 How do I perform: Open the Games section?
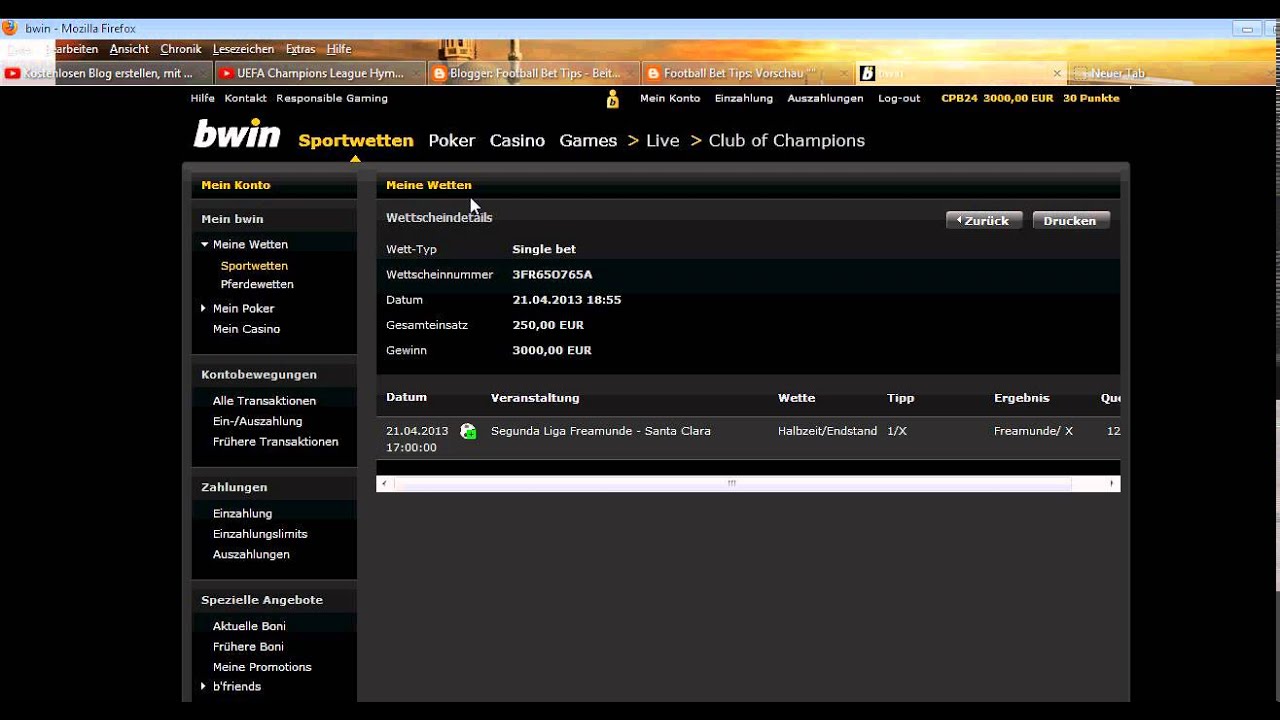click(x=588, y=141)
